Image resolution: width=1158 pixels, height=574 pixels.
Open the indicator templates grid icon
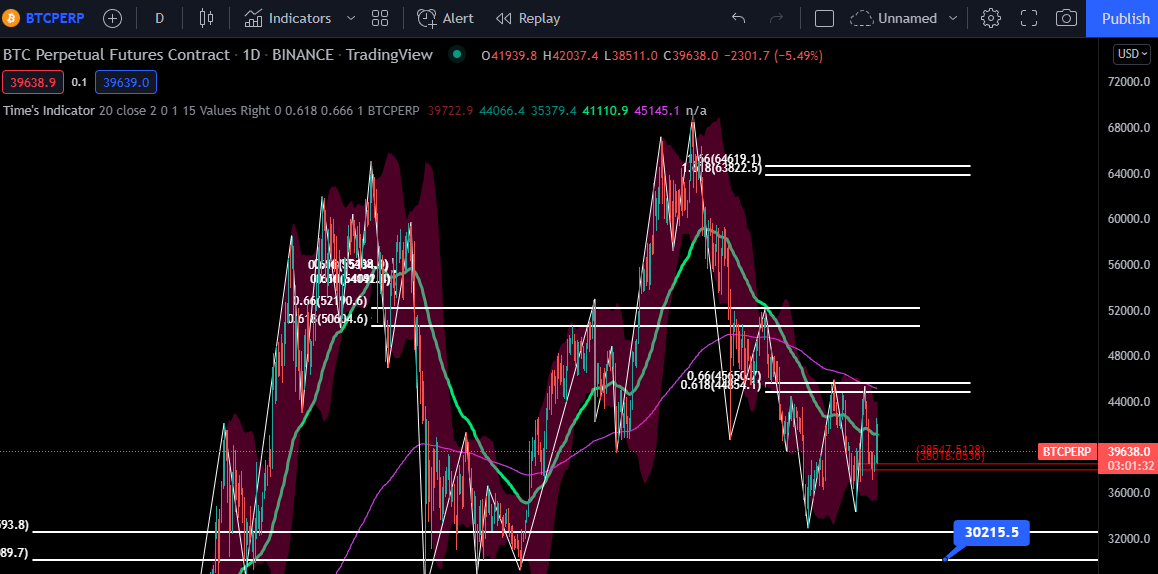[x=380, y=18]
